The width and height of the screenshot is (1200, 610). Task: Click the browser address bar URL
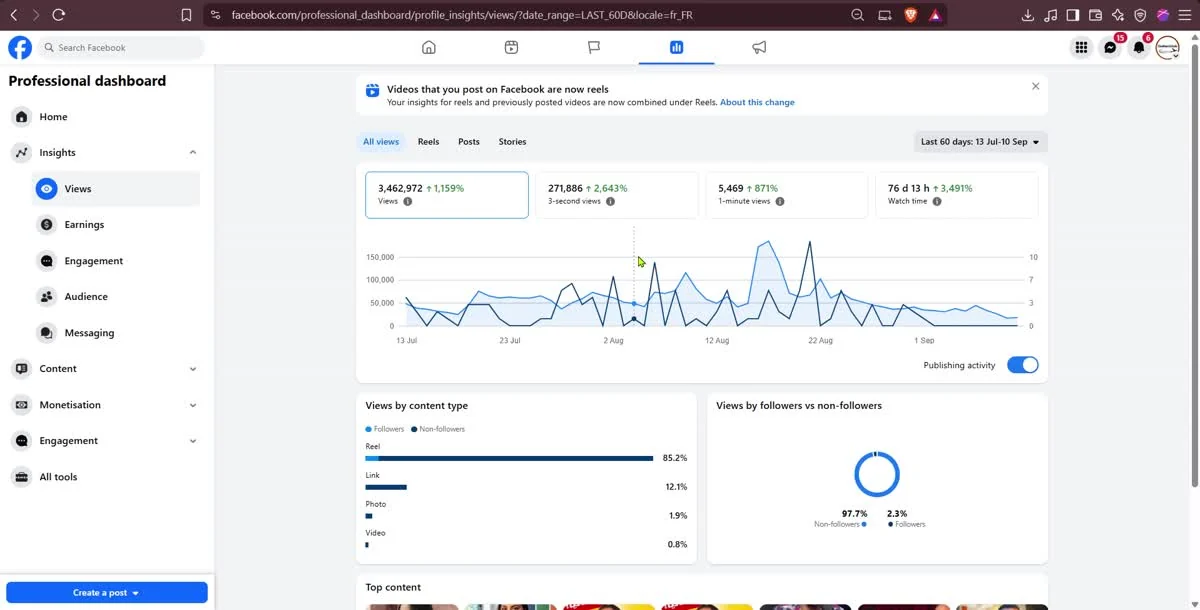tap(462, 15)
